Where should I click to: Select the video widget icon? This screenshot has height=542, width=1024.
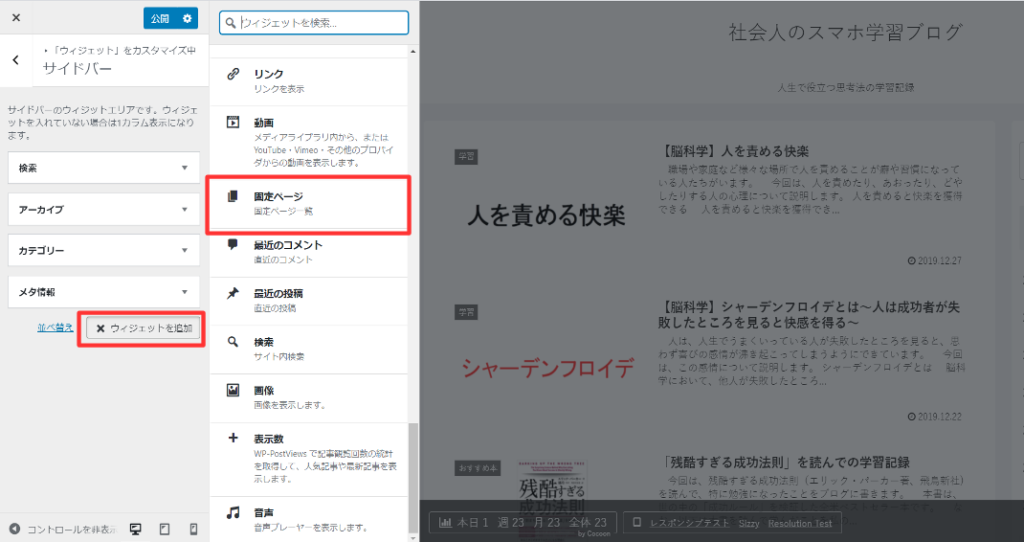point(233,122)
